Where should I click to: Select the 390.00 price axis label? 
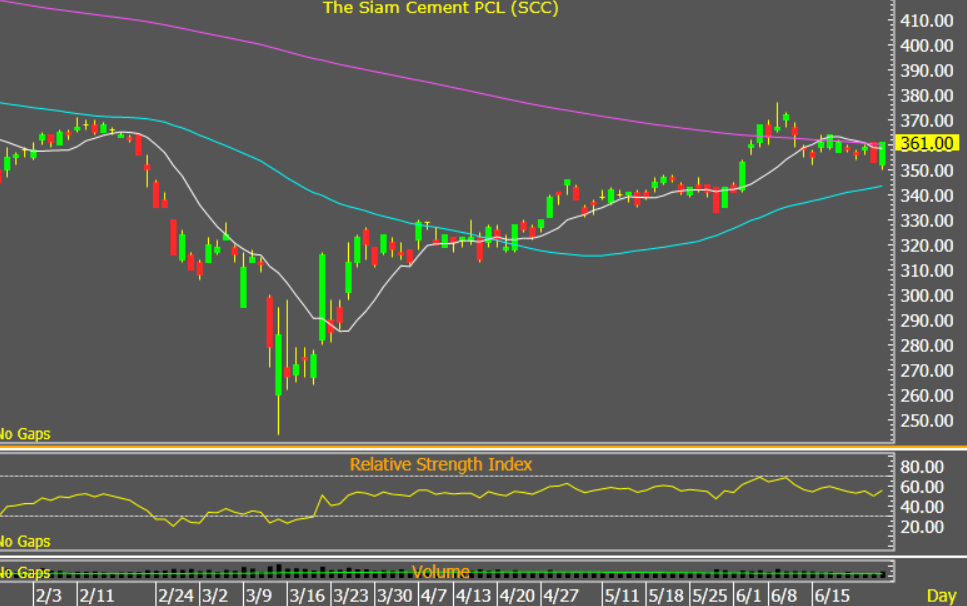click(927, 71)
